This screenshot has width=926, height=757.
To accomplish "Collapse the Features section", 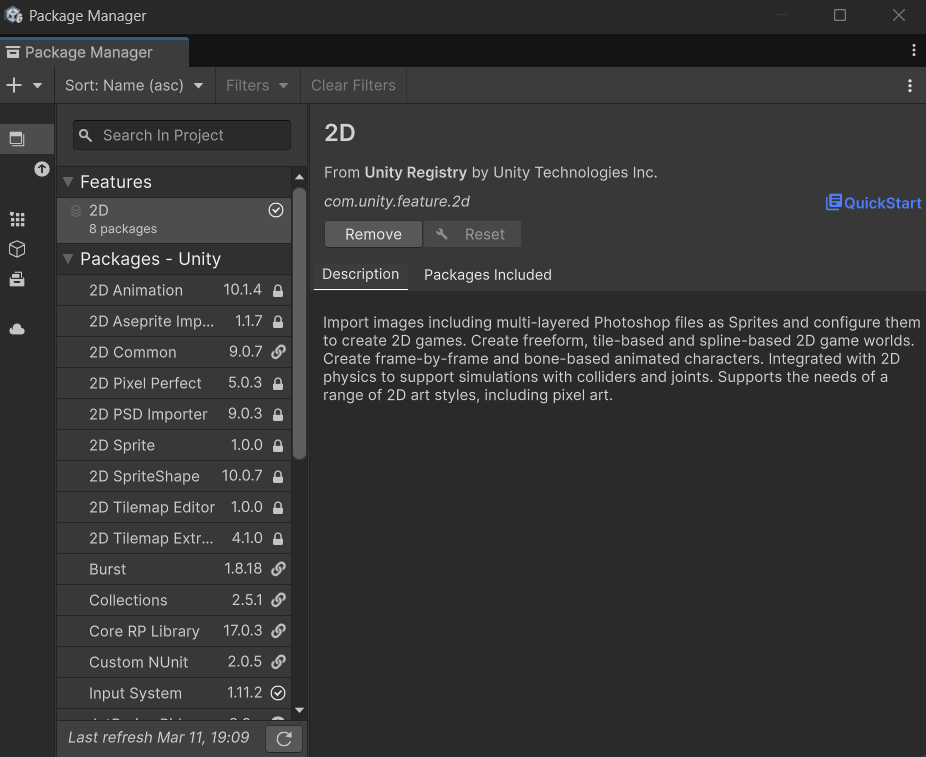I will coord(68,181).
